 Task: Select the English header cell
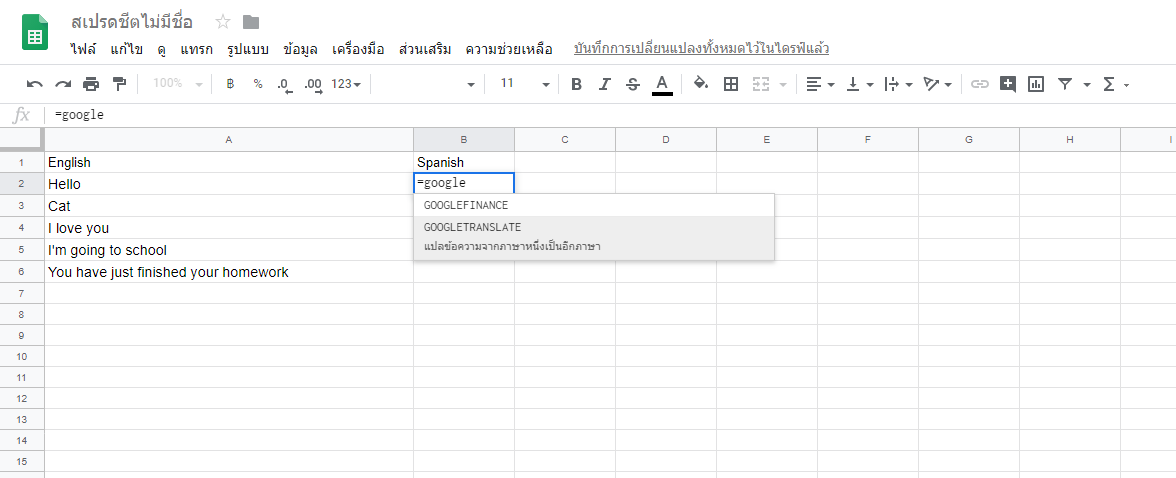229,162
